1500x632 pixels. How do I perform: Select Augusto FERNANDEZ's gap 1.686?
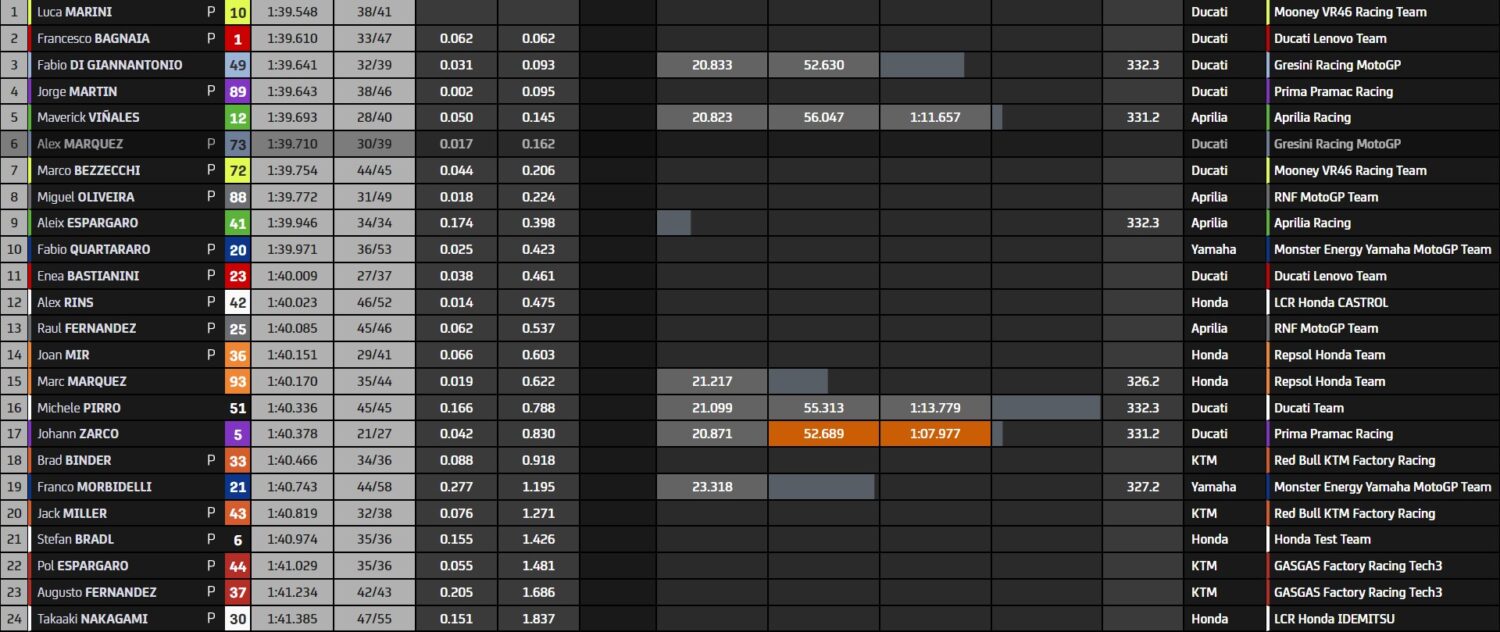click(538, 592)
